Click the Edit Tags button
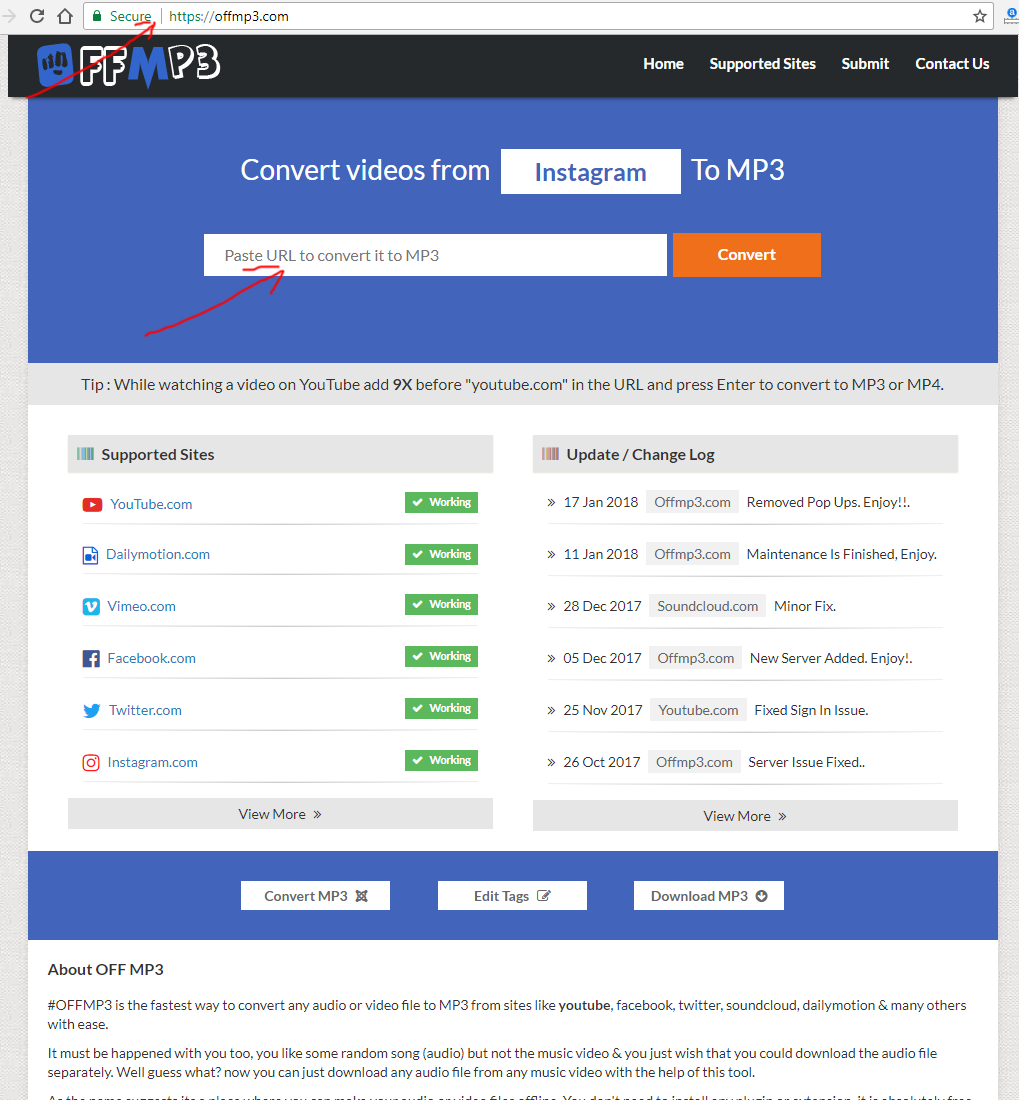This screenshot has width=1019, height=1100. point(512,896)
